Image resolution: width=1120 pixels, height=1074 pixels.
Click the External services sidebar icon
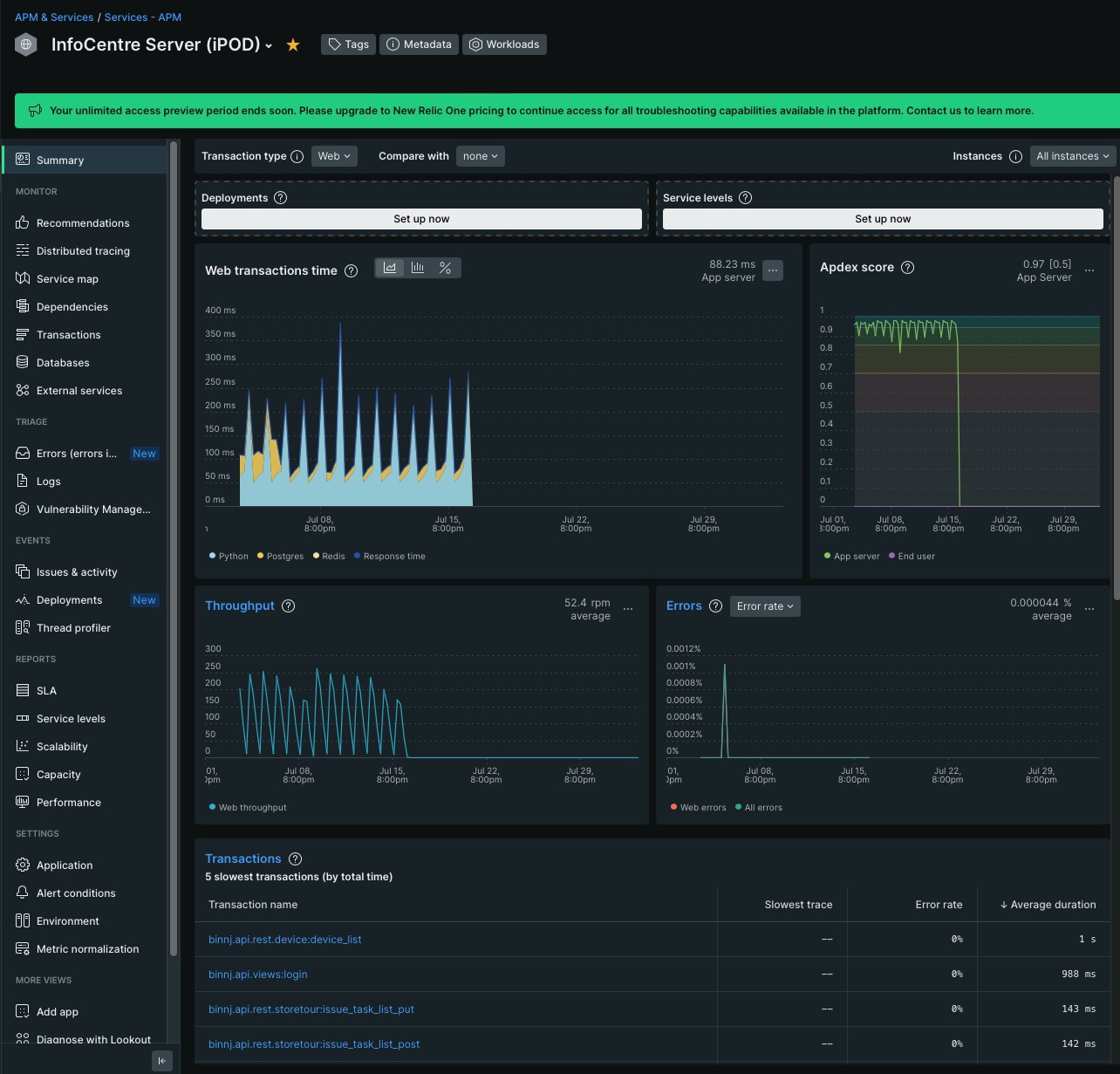(x=23, y=390)
